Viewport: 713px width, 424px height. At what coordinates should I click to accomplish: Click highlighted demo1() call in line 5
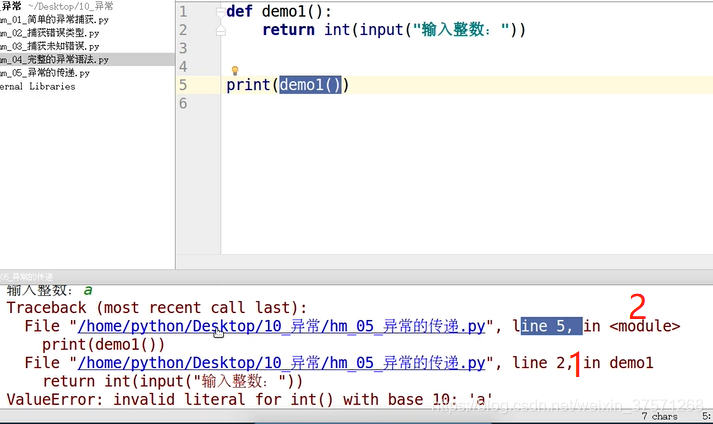tap(310, 85)
